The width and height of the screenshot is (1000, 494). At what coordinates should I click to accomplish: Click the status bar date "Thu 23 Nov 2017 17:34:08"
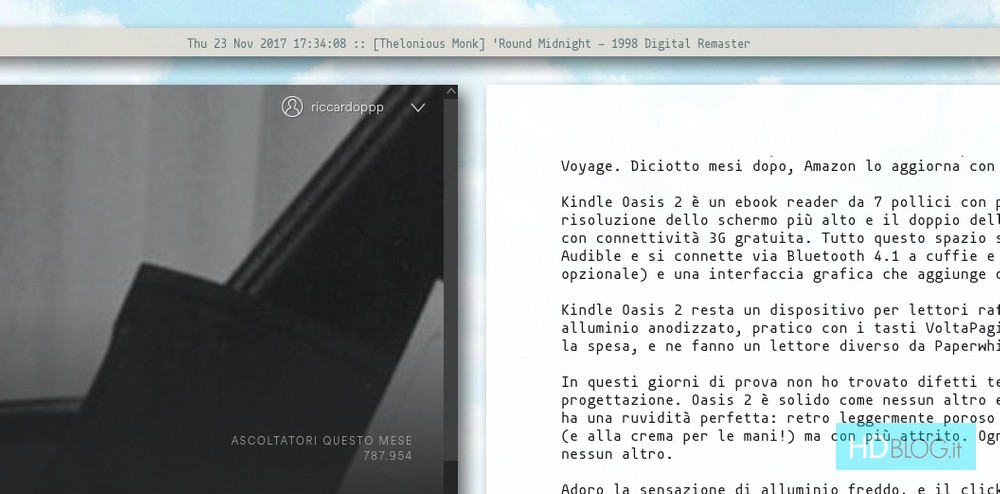267,43
